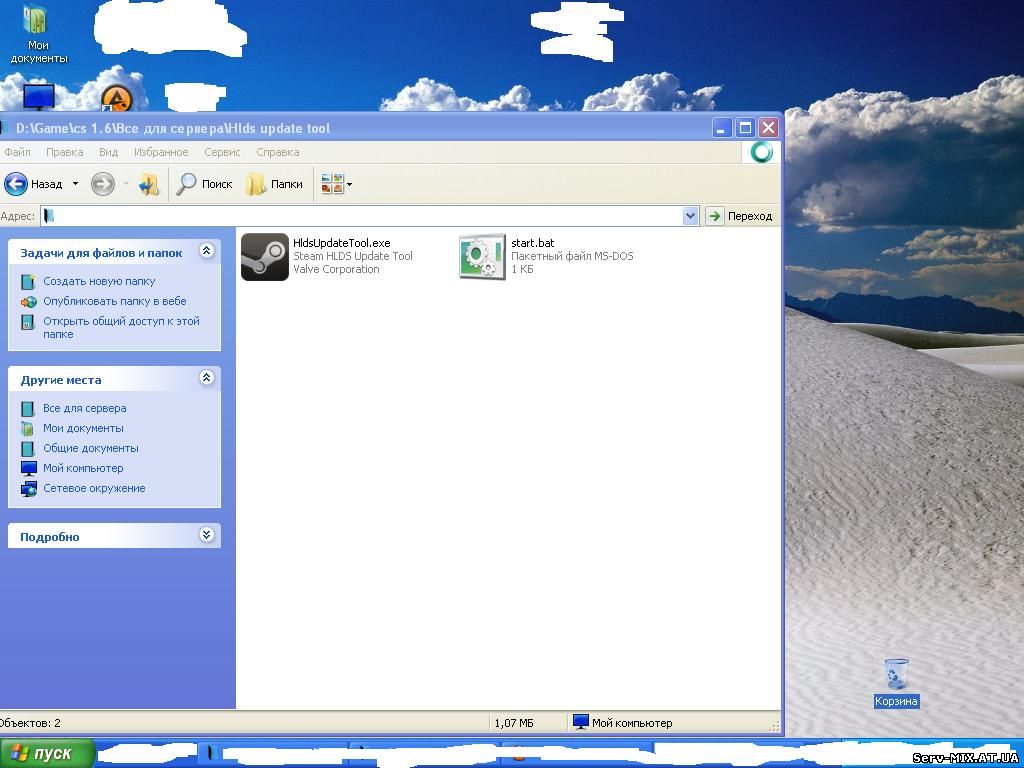Select the HldsUpdateTool.exe Steam icon
The height and width of the screenshot is (768, 1024).
click(x=264, y=257)
